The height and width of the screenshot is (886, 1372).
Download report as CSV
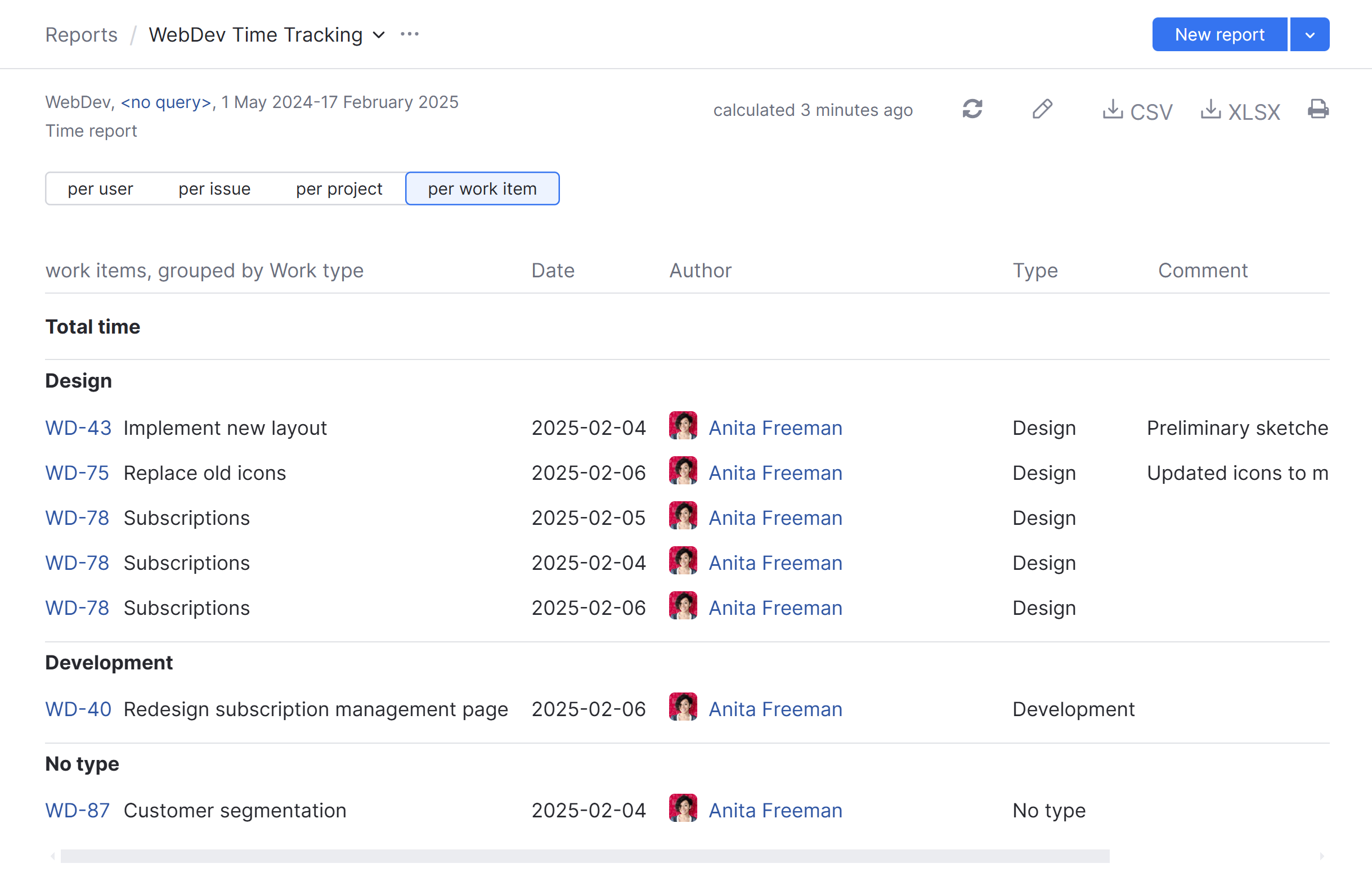(x=1137, y=110)
